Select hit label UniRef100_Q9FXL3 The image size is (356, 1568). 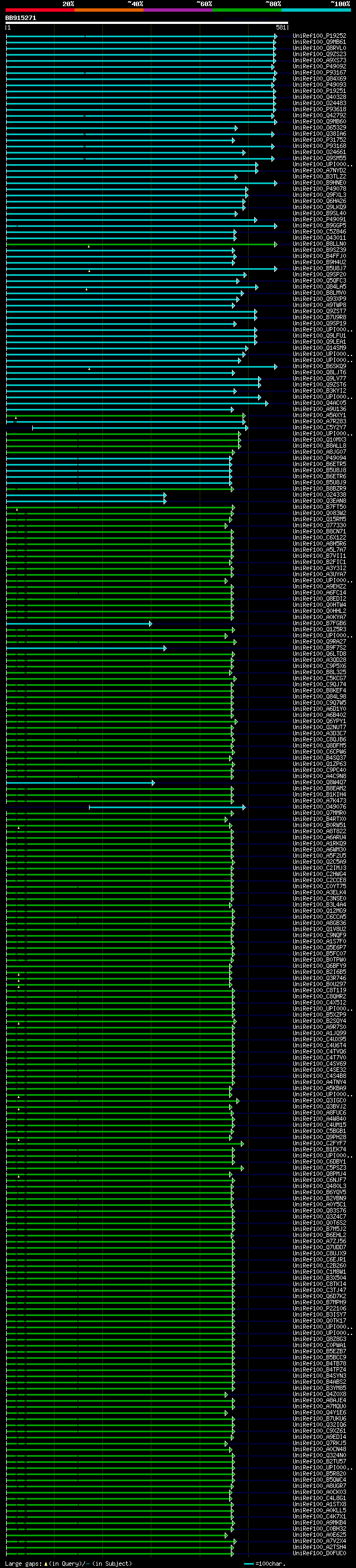pyautogui.click(x=319, y=195)
